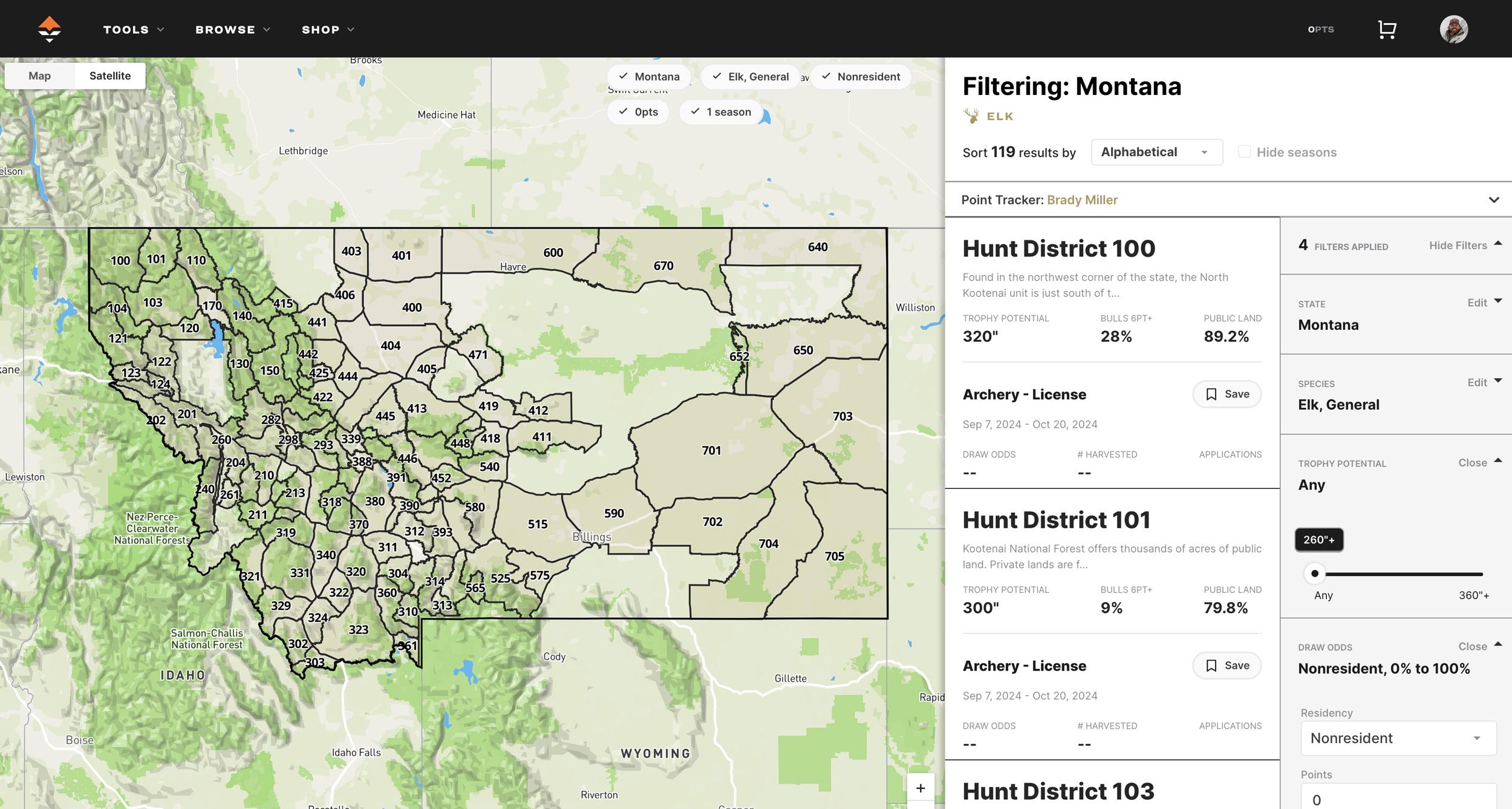Click the GoHunt logo icon
Screen dimensions: 1512x809
48,28
